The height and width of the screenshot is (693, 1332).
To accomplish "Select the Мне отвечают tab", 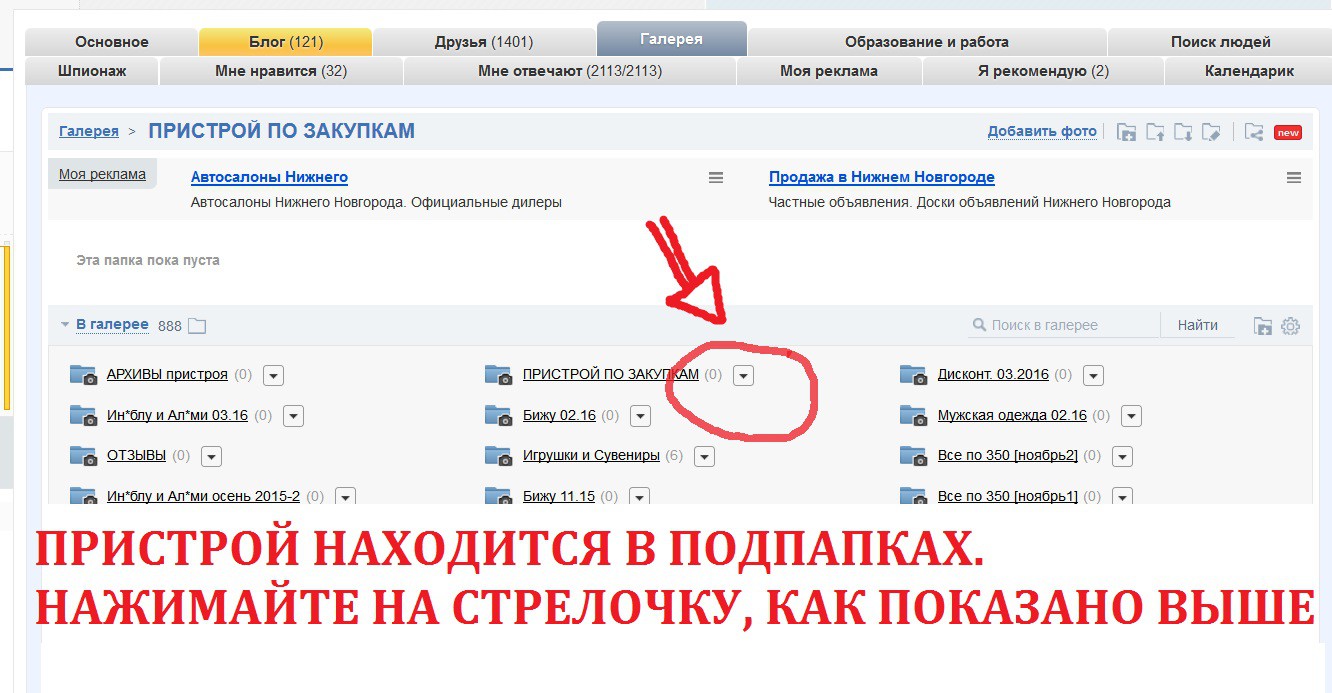I will (570, 71).
